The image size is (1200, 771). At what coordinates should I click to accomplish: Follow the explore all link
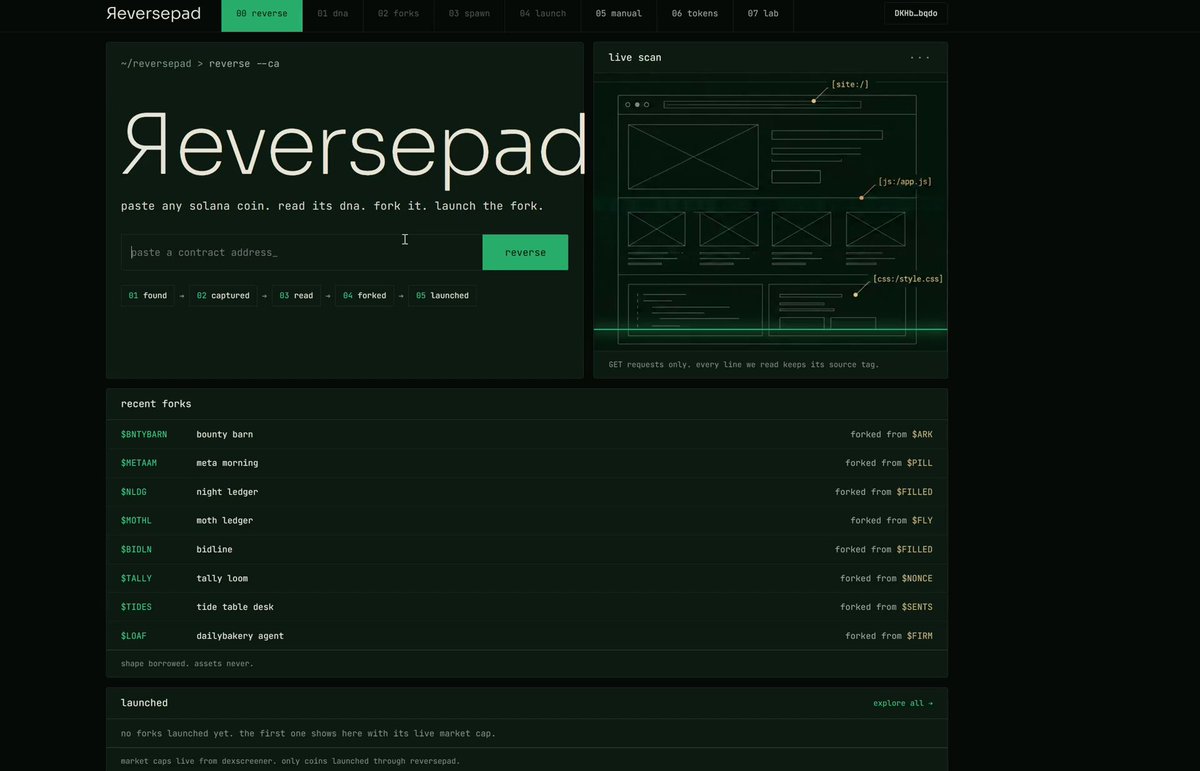coord(903,703)
